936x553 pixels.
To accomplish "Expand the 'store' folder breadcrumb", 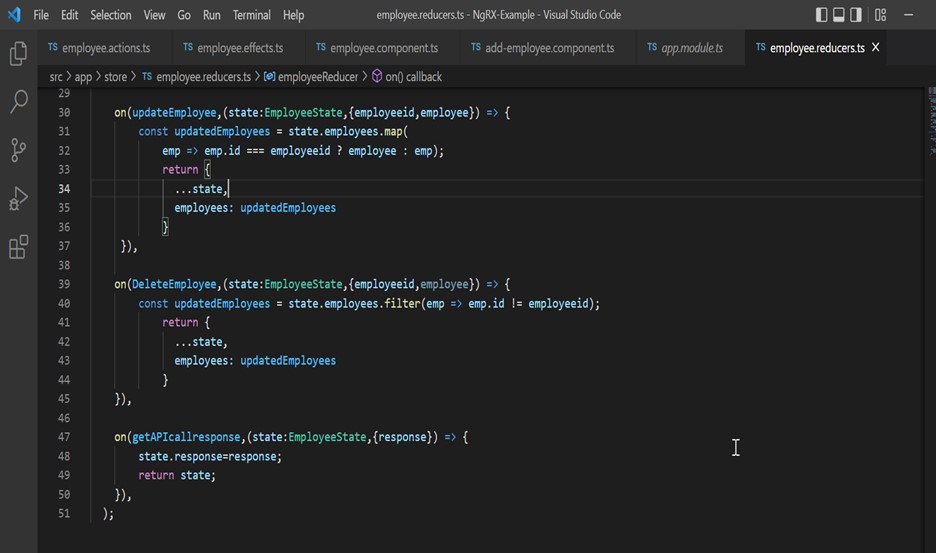I will pyautogui.click(x=115, y=77).
